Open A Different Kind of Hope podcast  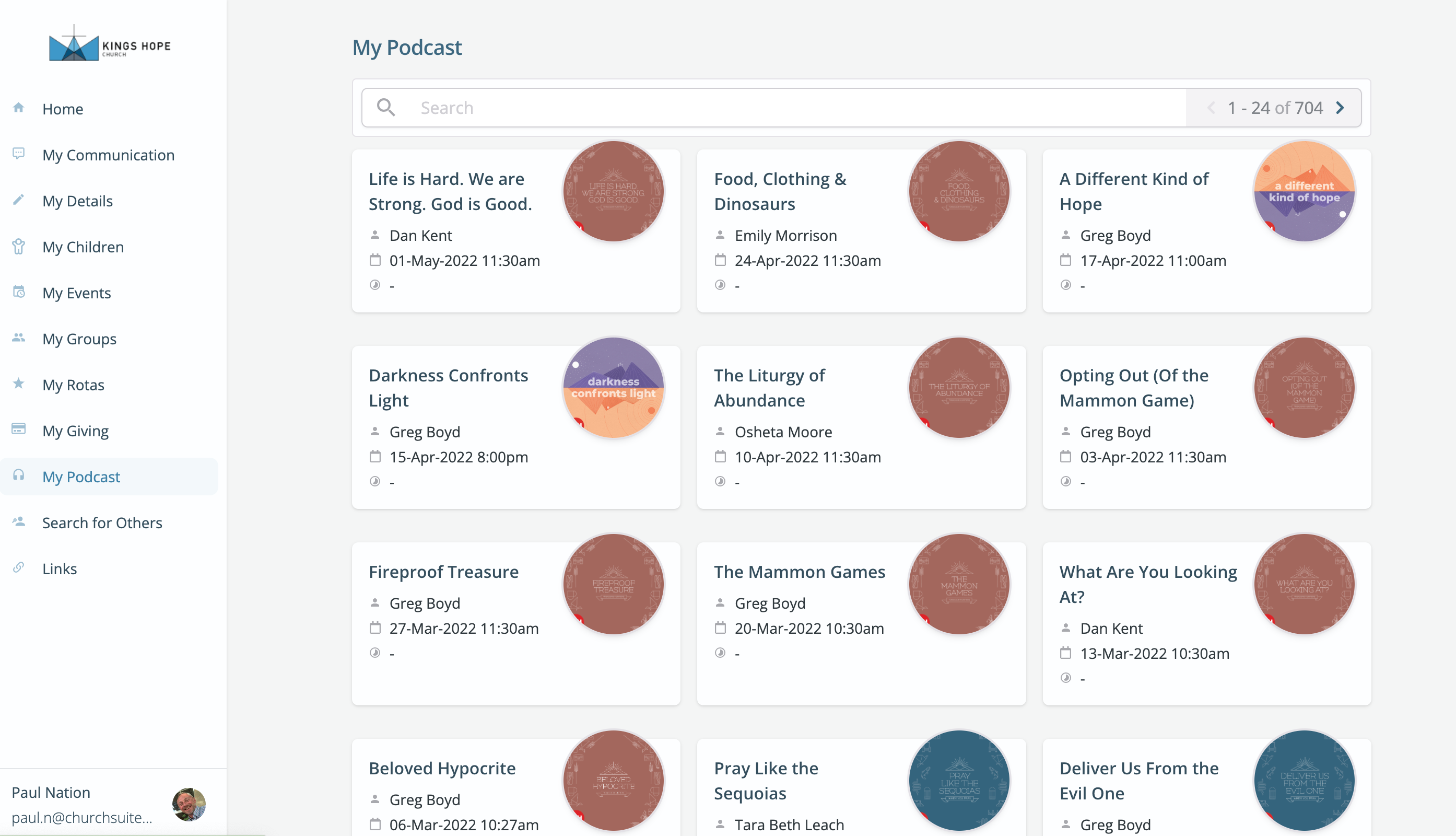point(1133,191)
